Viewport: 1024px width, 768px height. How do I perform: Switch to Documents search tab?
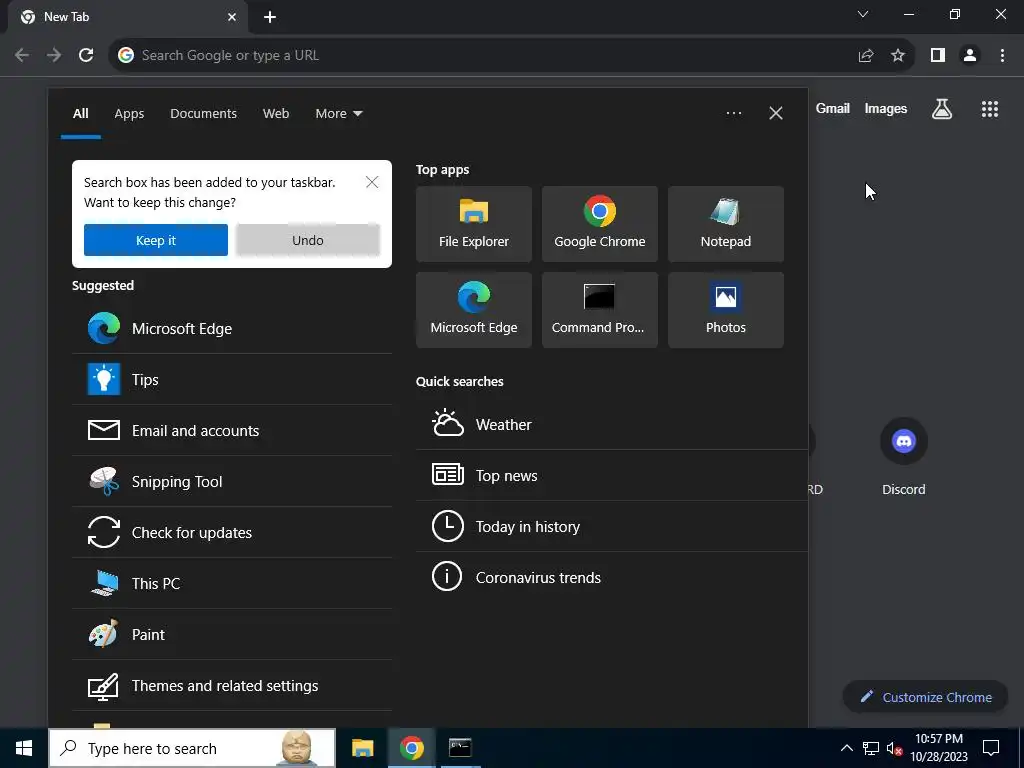click(203, 114)
